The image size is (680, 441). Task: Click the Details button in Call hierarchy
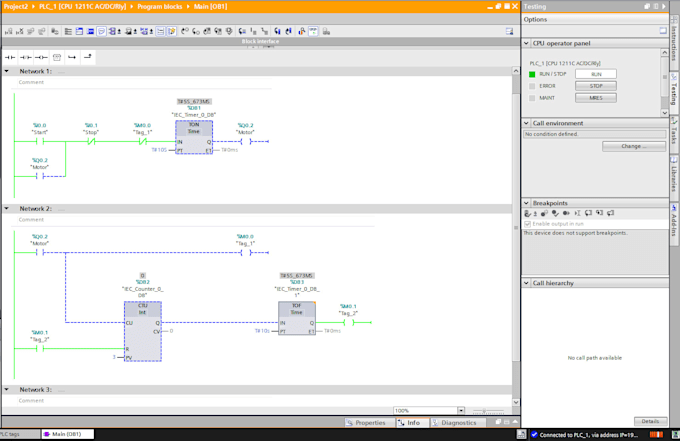click(650, 421)
